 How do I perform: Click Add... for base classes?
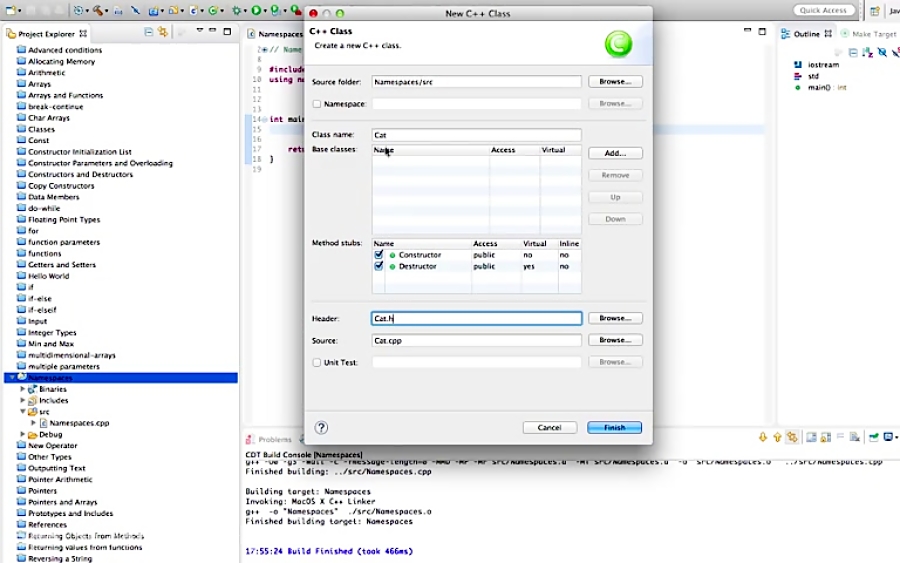tap(615, 153)
